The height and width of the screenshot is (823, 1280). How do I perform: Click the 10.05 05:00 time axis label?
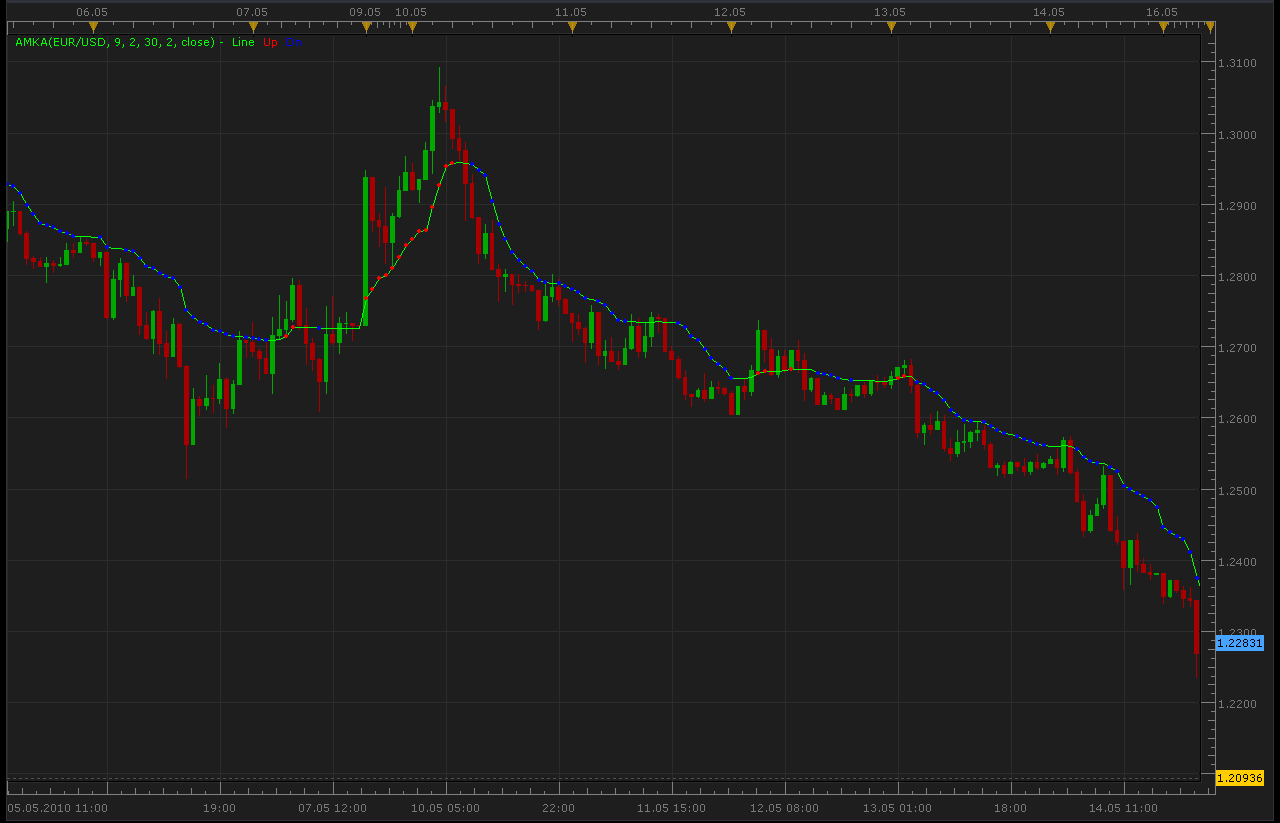446,808
